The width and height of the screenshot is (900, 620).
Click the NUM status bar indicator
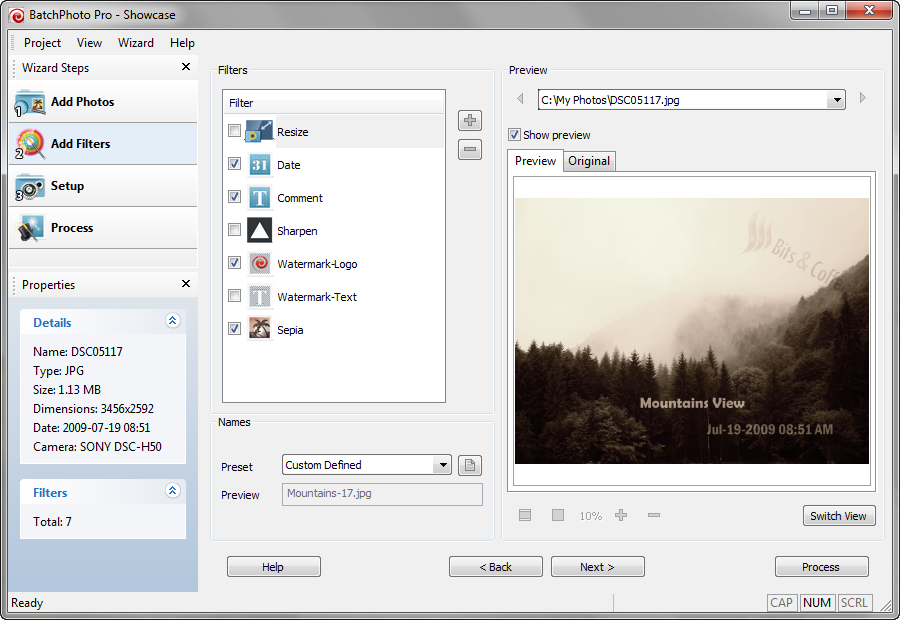pyautogui.click(x=817, y=603)
